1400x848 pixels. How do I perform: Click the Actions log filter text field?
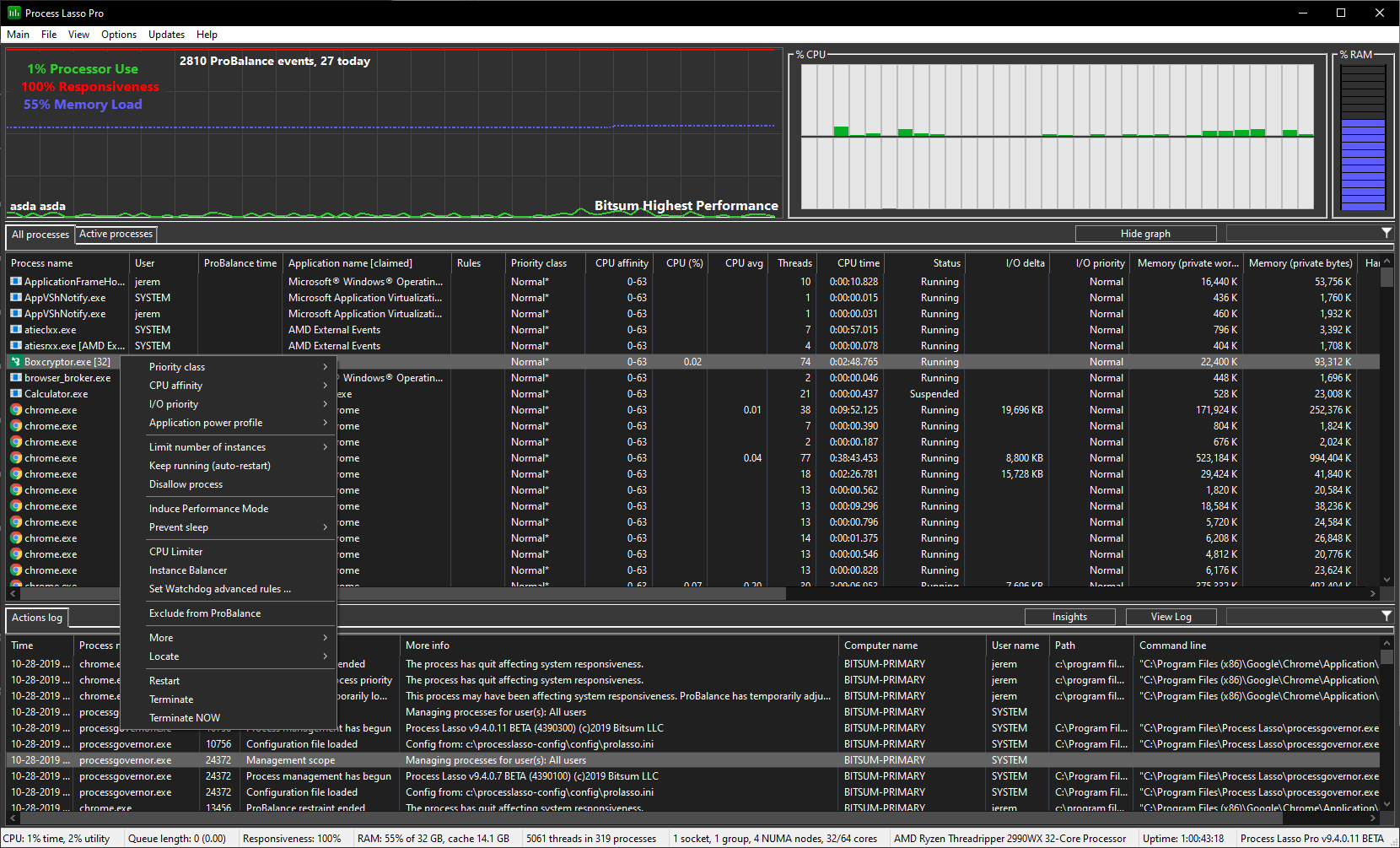point(1302,616)
